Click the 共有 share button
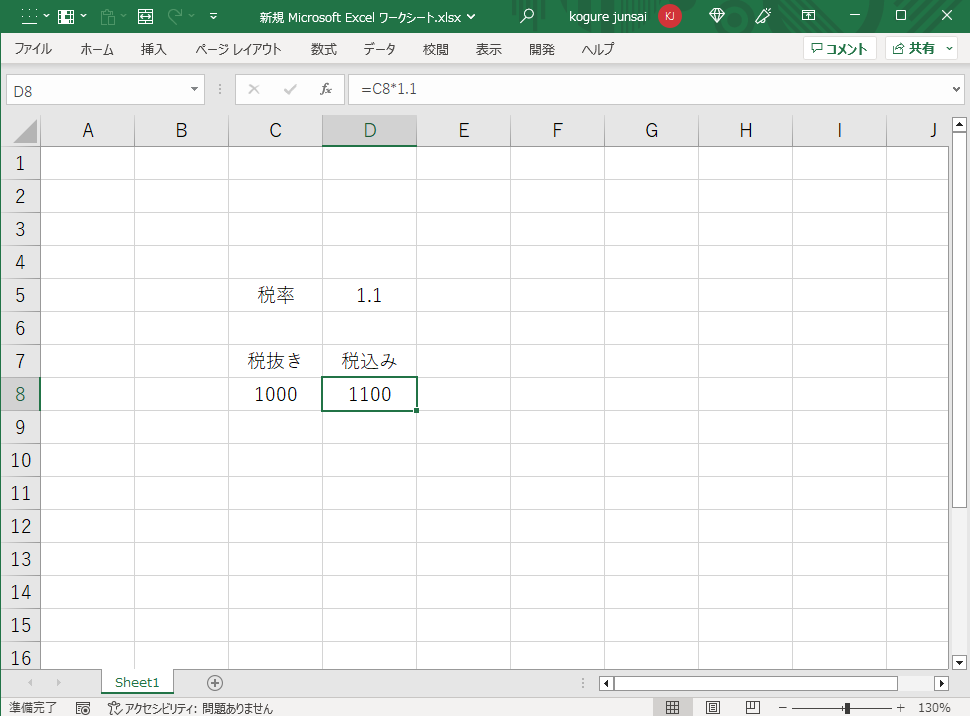This screenshot has width=970, height=716. 914,48
